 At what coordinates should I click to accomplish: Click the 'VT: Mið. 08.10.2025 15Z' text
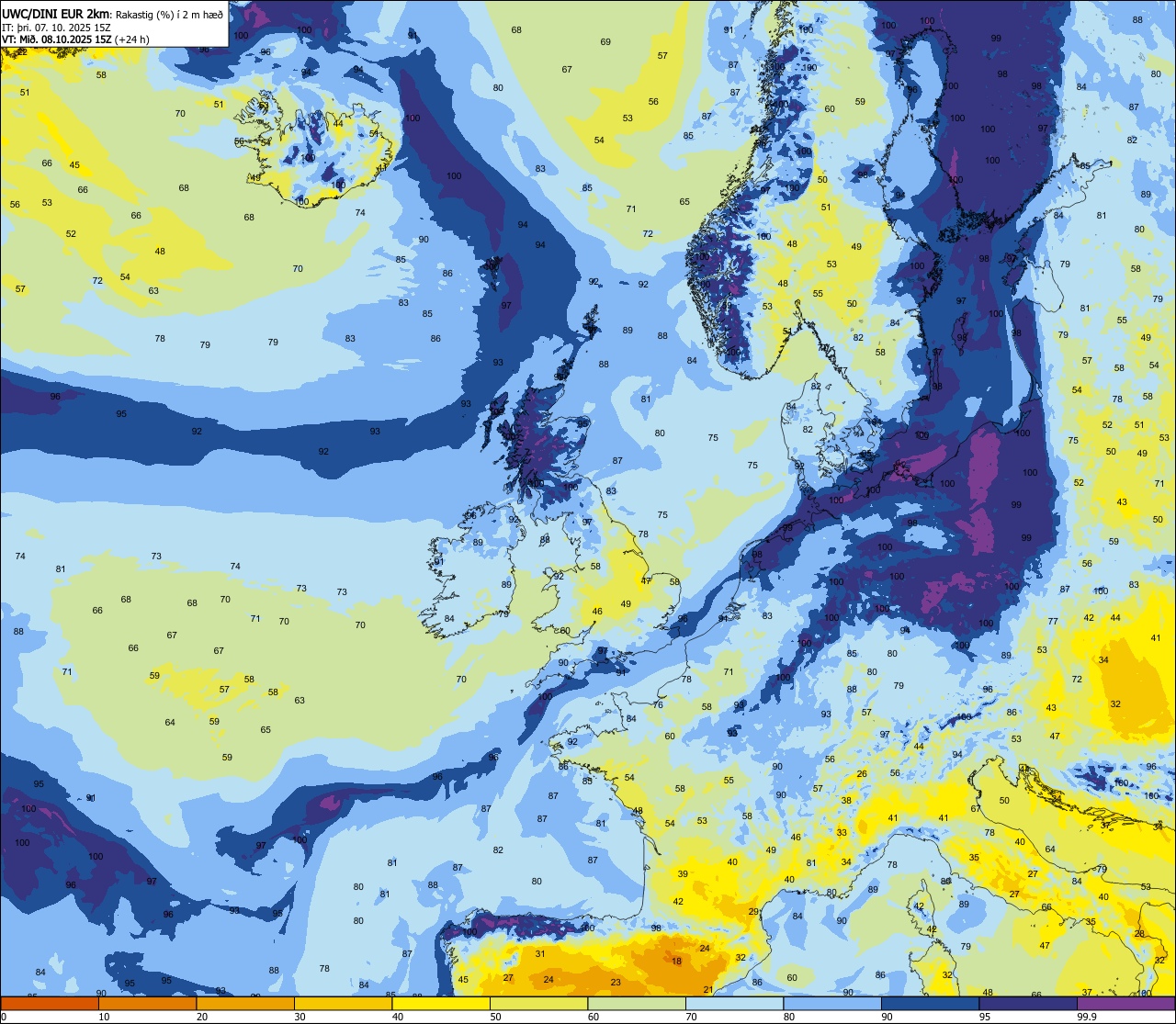(57, 39)
